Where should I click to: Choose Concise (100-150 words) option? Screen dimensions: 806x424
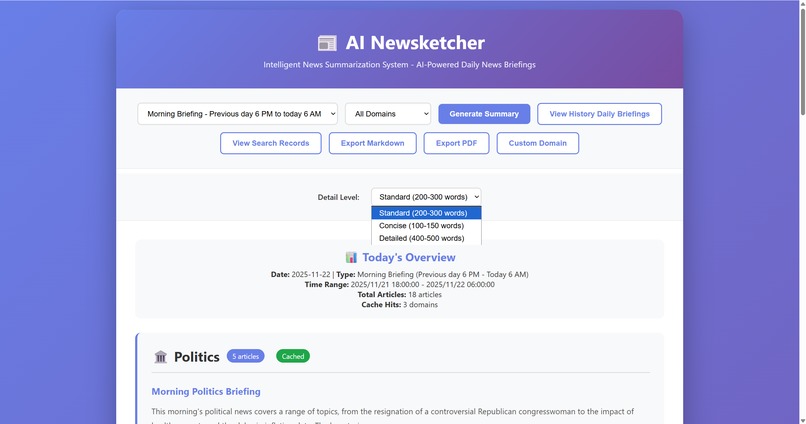coord(426,226)
